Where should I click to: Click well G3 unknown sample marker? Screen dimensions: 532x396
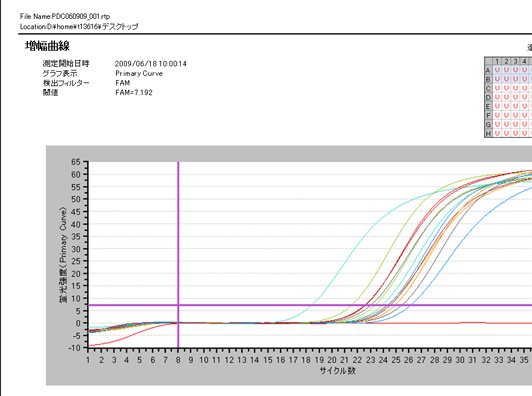pos(515,125)
